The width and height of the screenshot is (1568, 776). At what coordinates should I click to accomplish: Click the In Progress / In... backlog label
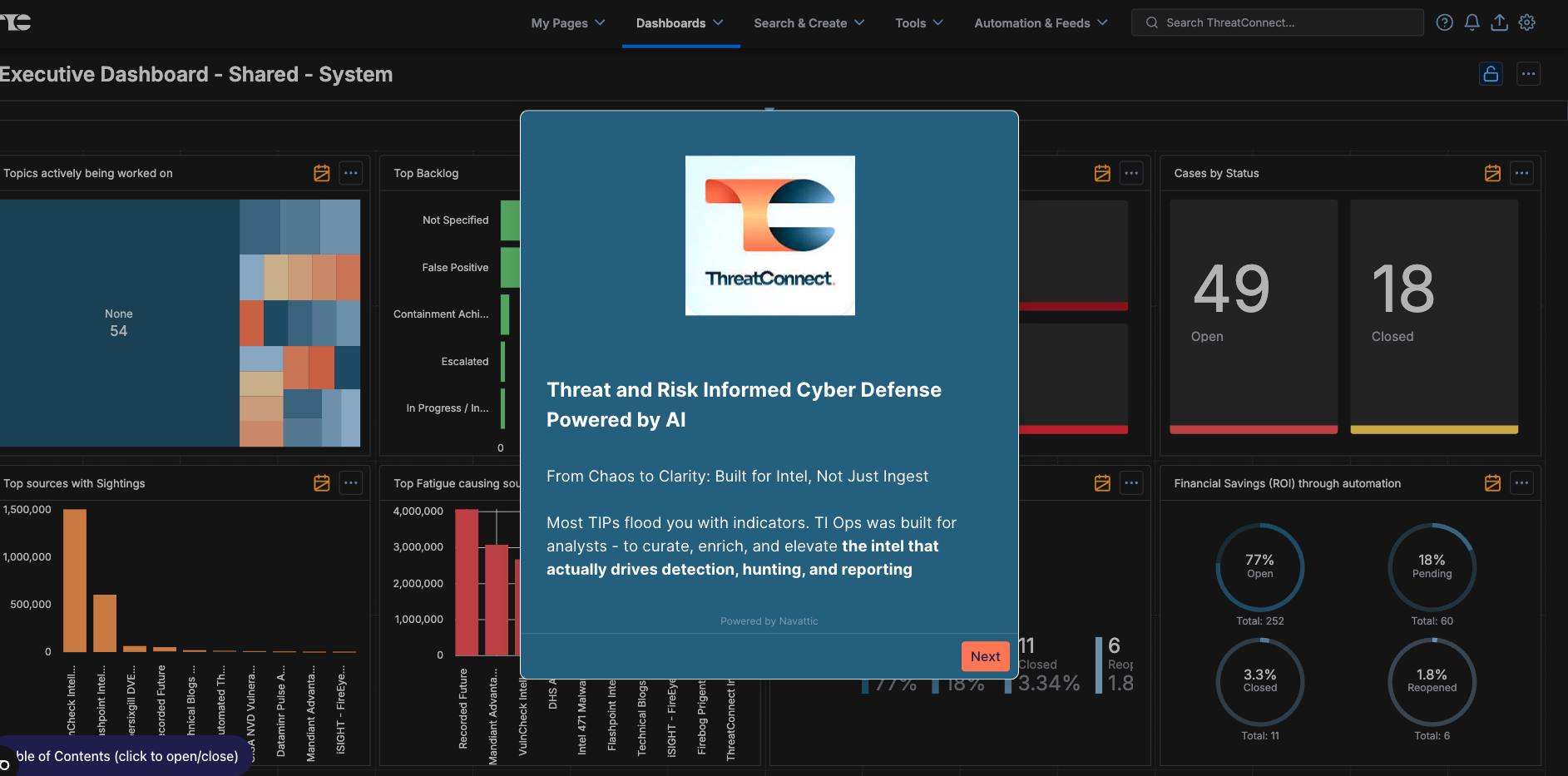coord(448,408)
